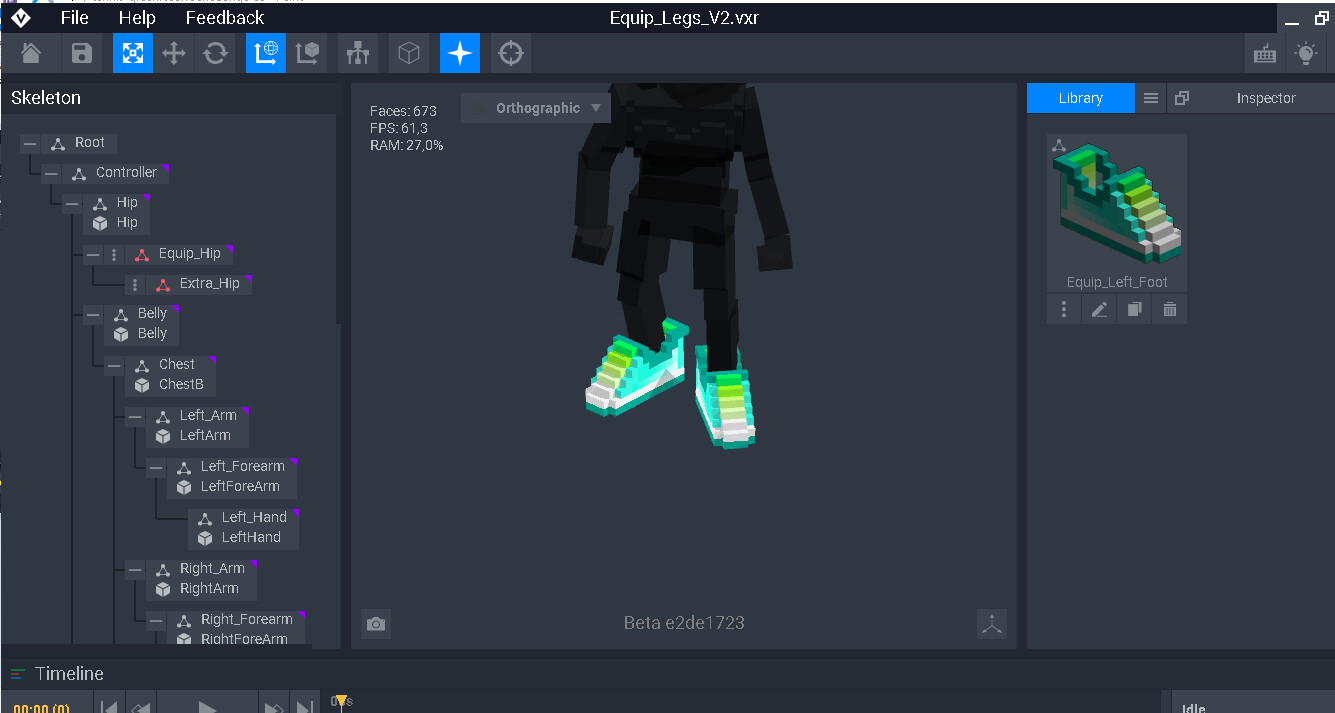
Task: Activate the zoom-to-fit tool
Action: click(132, 53)
